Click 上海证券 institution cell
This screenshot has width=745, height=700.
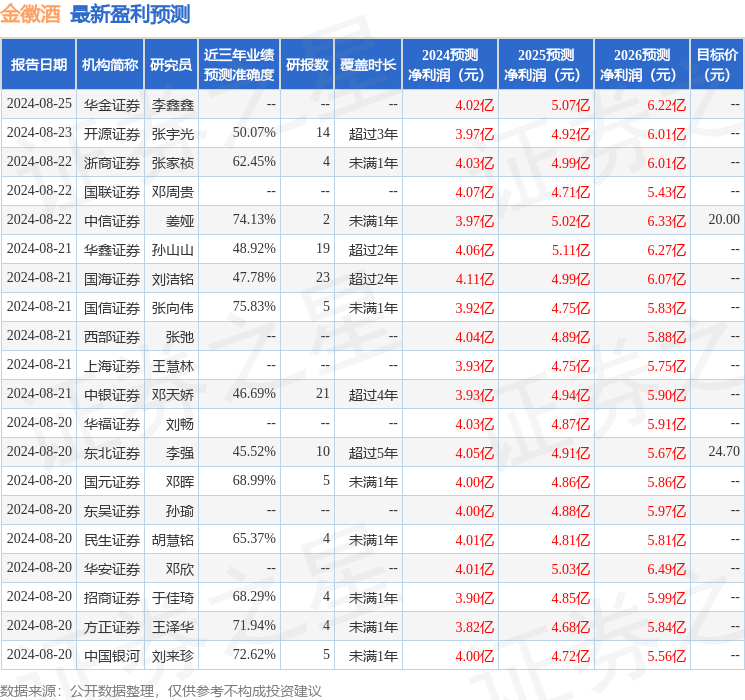click(112, 366)
